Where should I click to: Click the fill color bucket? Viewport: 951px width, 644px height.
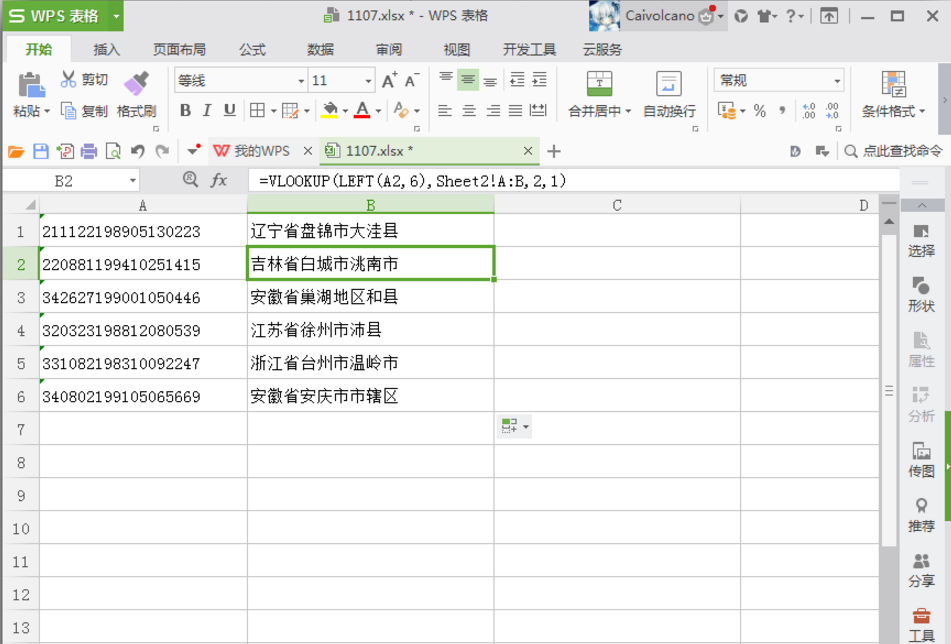[x=329, y=110]
